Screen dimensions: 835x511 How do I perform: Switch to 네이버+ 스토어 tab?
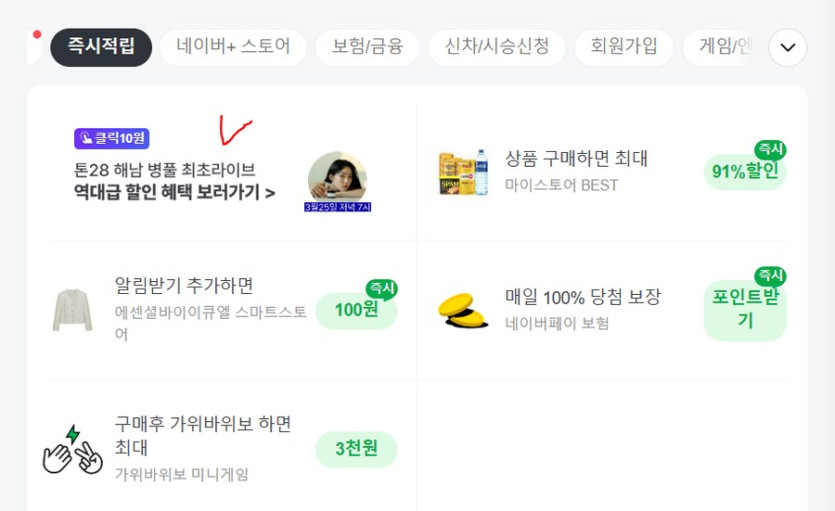233,47
